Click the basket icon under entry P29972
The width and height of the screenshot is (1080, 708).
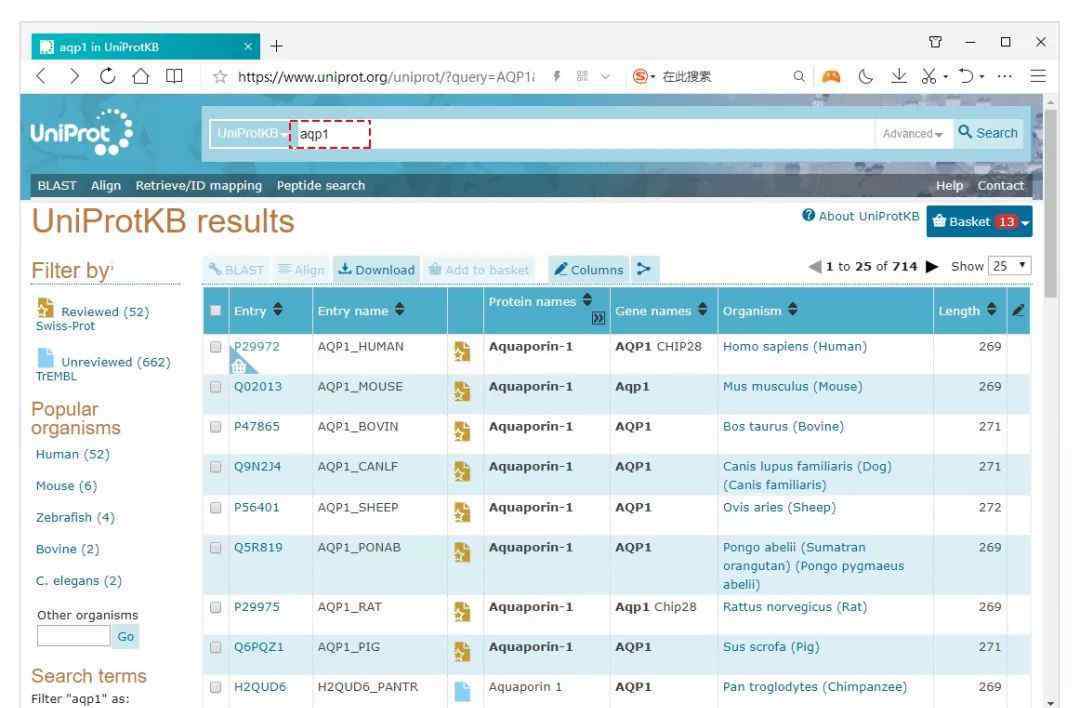(x=238, y=366)
